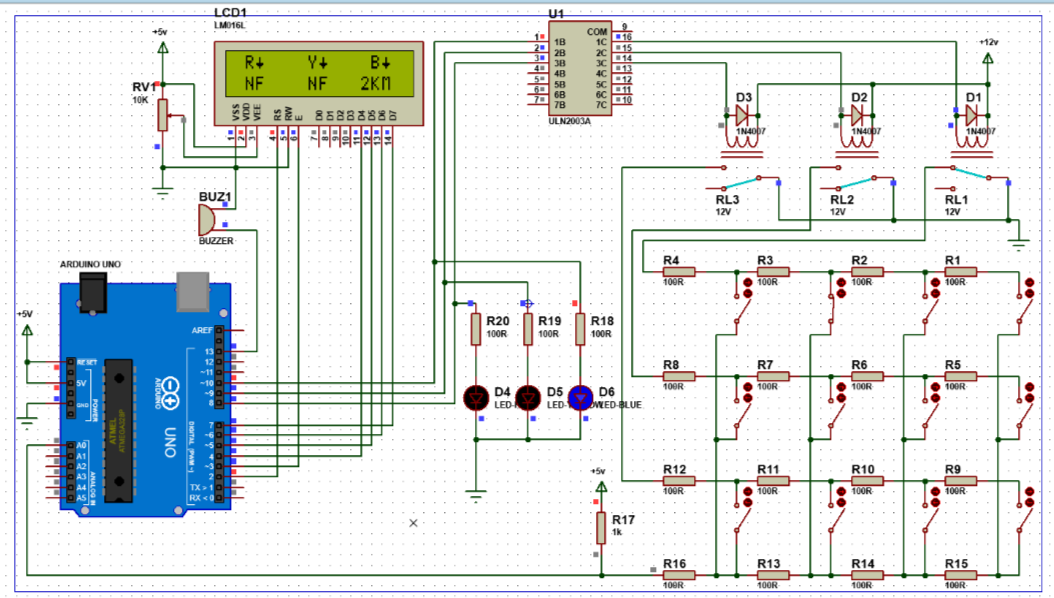Click the blue LED D6
The image size is (1054, 598).
pos(579,396)
